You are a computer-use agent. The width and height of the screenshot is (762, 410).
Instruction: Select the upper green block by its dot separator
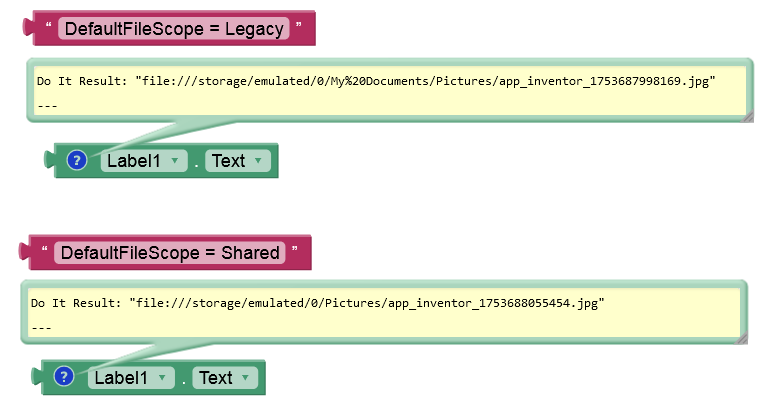point(196,161)
